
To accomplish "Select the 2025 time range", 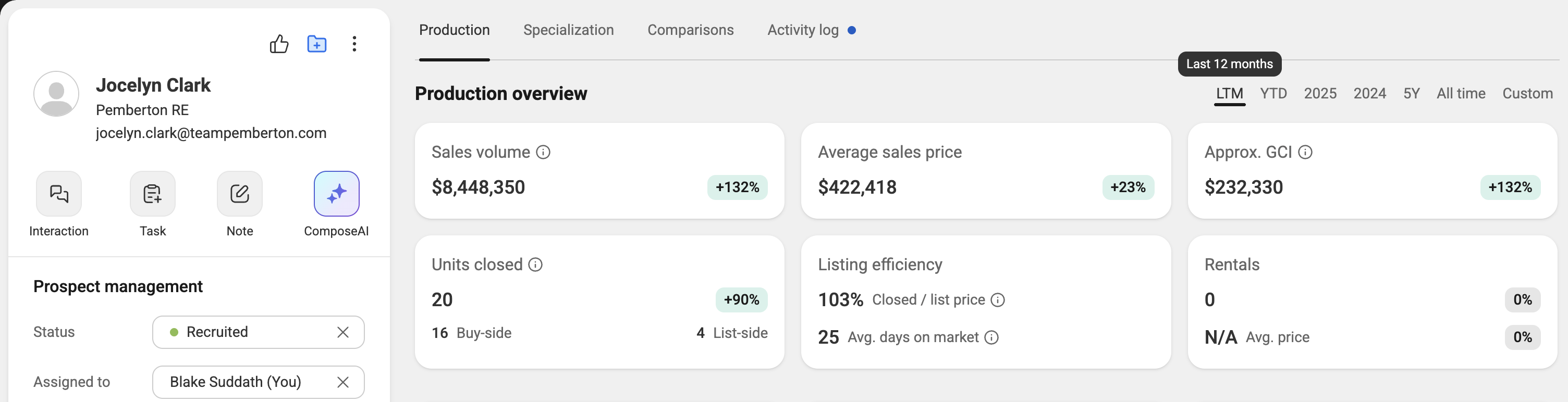I will coord(1320,94).
